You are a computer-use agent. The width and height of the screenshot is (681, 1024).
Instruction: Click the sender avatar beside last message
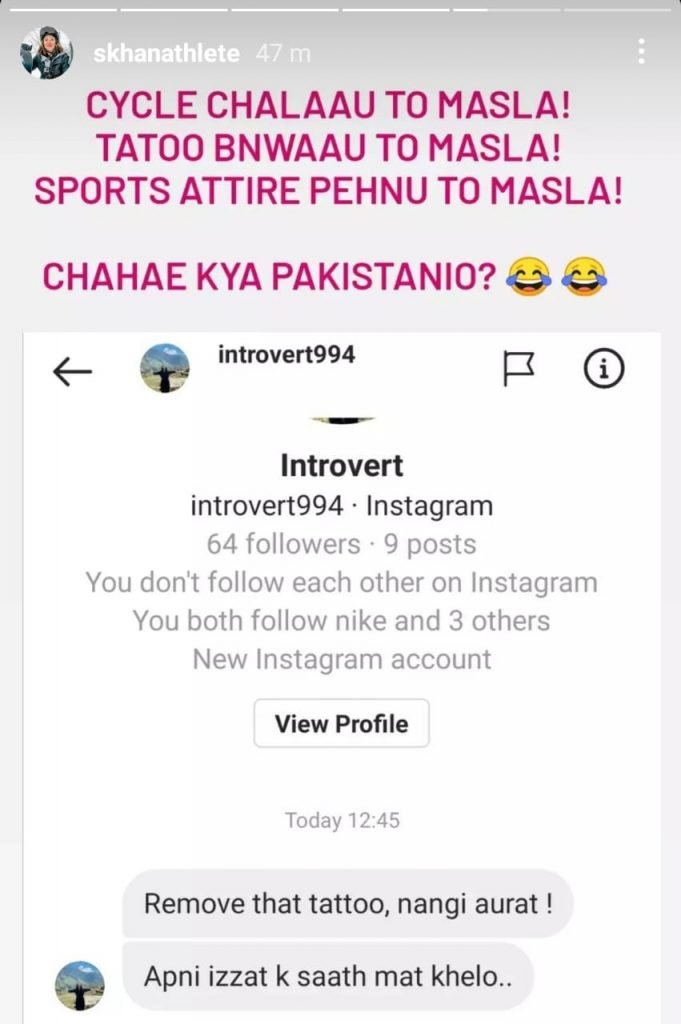(x=80, y=986)
